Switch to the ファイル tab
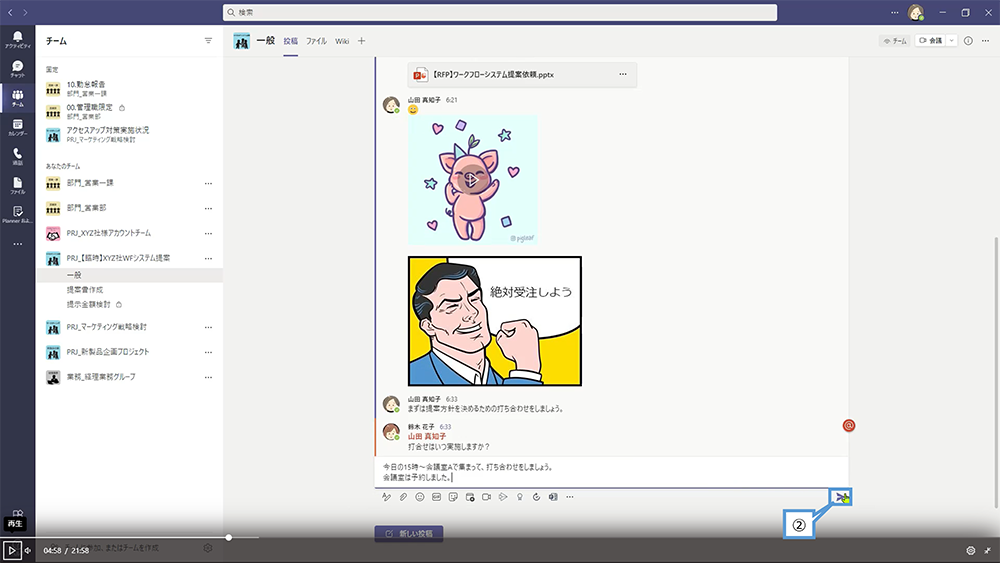Screen dimensions: 1000x563 coord(316,41)
